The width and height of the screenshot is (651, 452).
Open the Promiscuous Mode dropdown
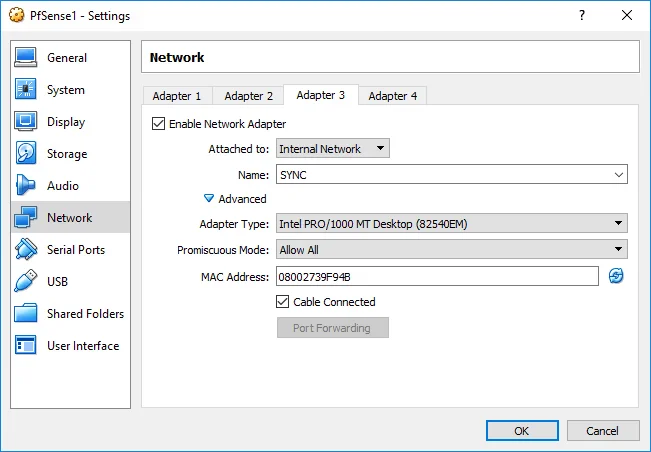click(451, 250)
